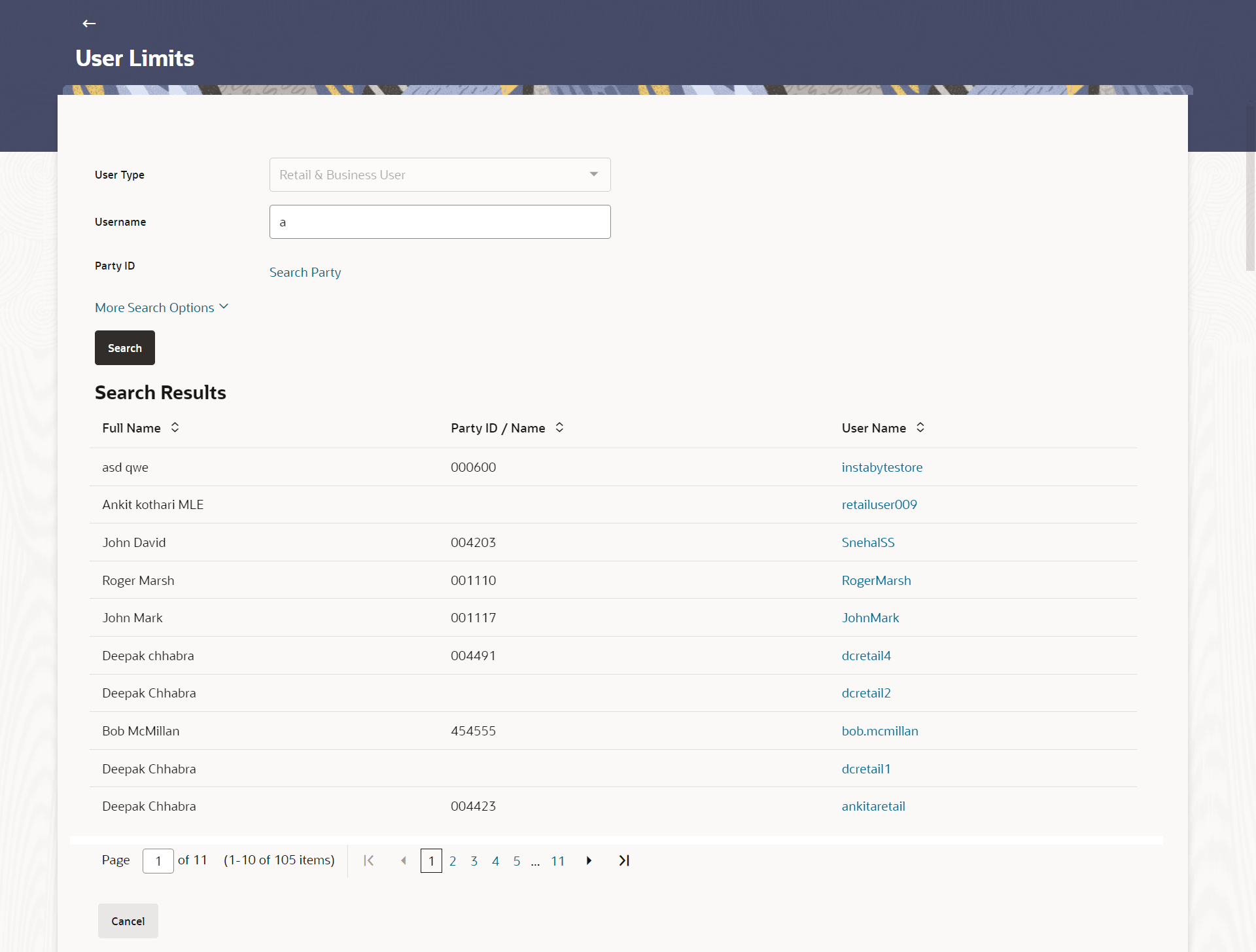This screenshot has height=952, width=1256.
Task: Expand More Search Options
Action: pyautogui.click(x=162, y=308)
